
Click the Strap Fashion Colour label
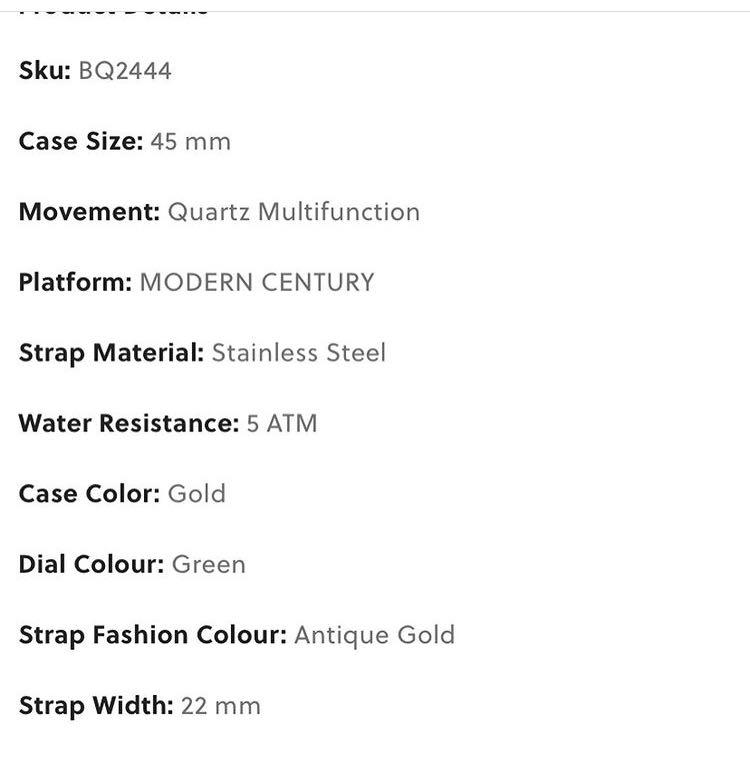coord(153,635)
